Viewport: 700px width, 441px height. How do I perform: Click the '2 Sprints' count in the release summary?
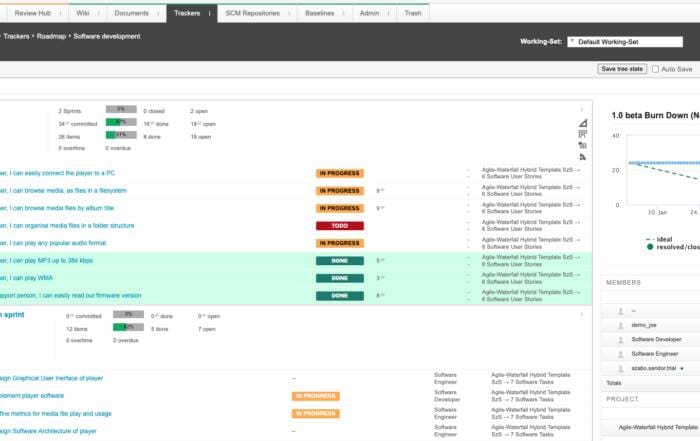(x=70, y=111)
